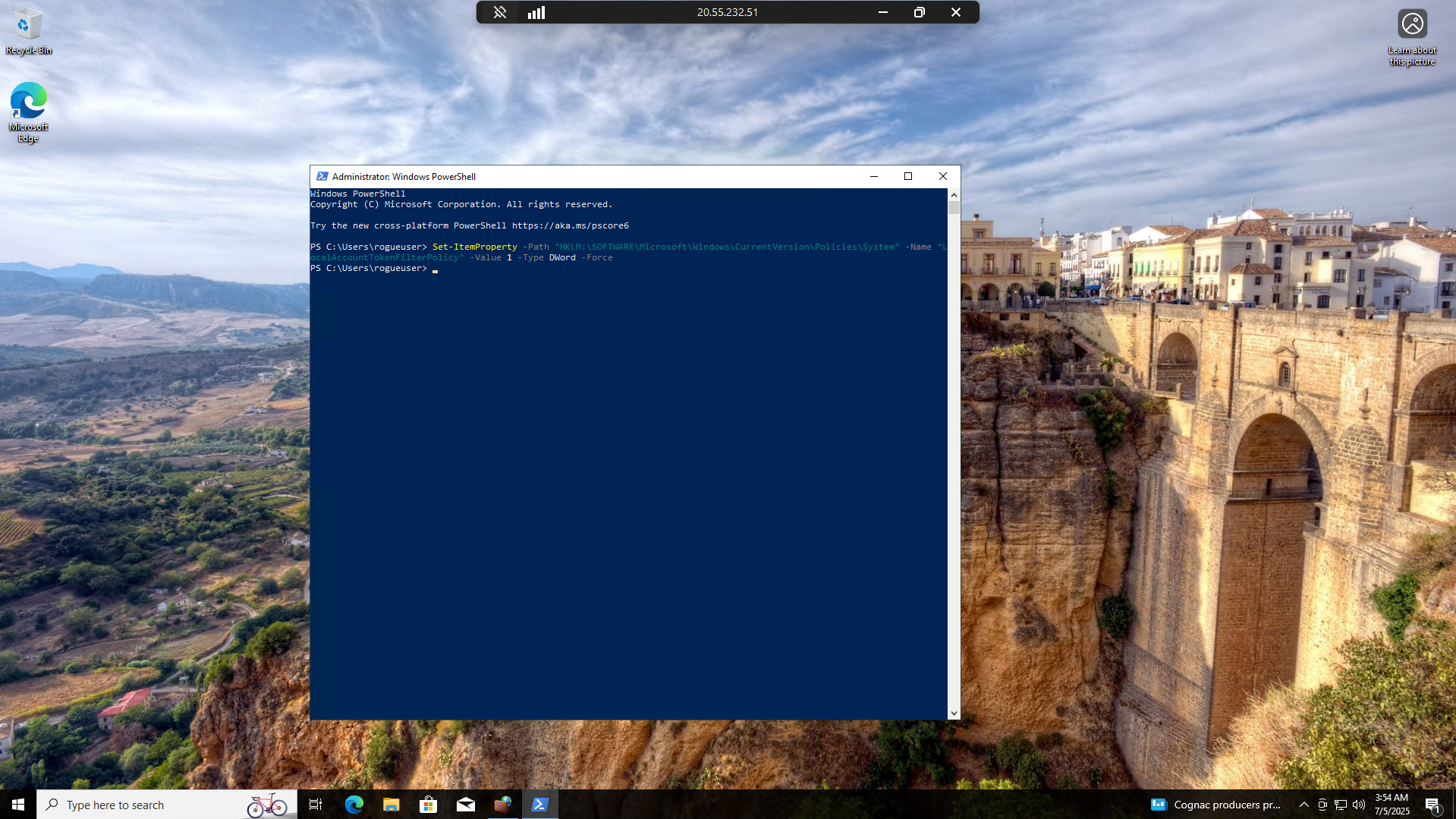1456x819 pixels.
Task: Open Microsoft Edge from the taskbar
Action: point(354,805)
